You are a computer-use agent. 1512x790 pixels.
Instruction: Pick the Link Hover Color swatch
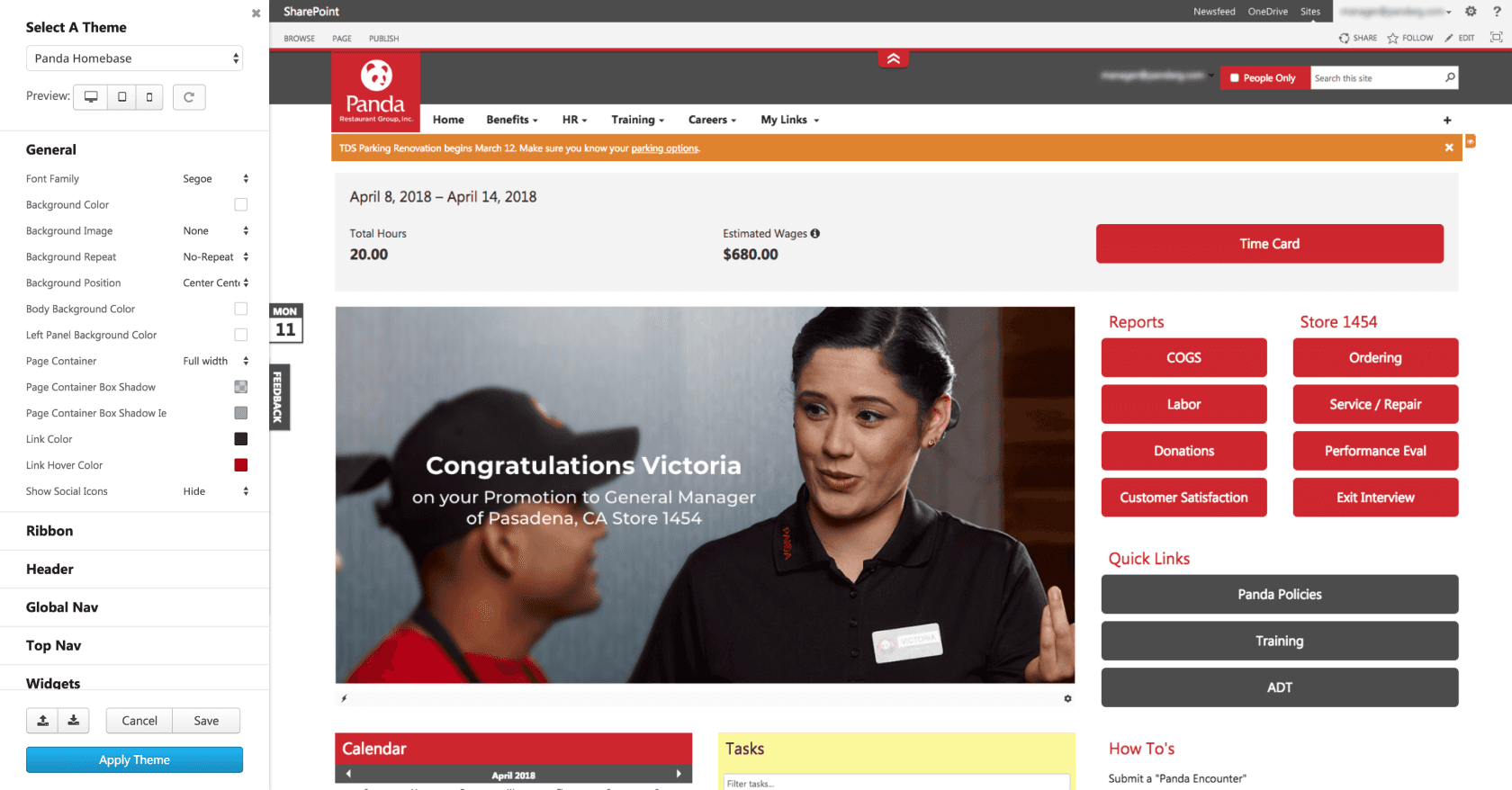coord(241,466)
